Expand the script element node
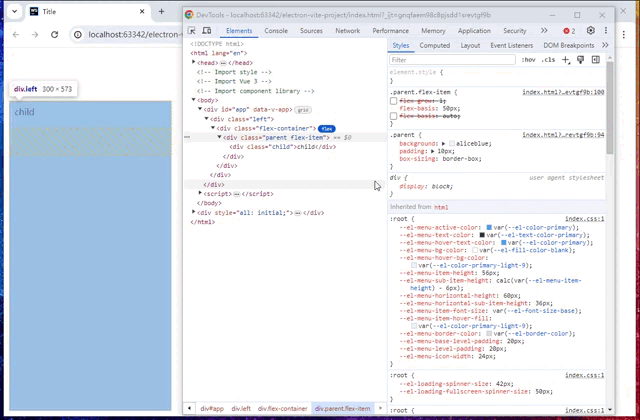Viewport: 640px width, 420px height. 200,193
